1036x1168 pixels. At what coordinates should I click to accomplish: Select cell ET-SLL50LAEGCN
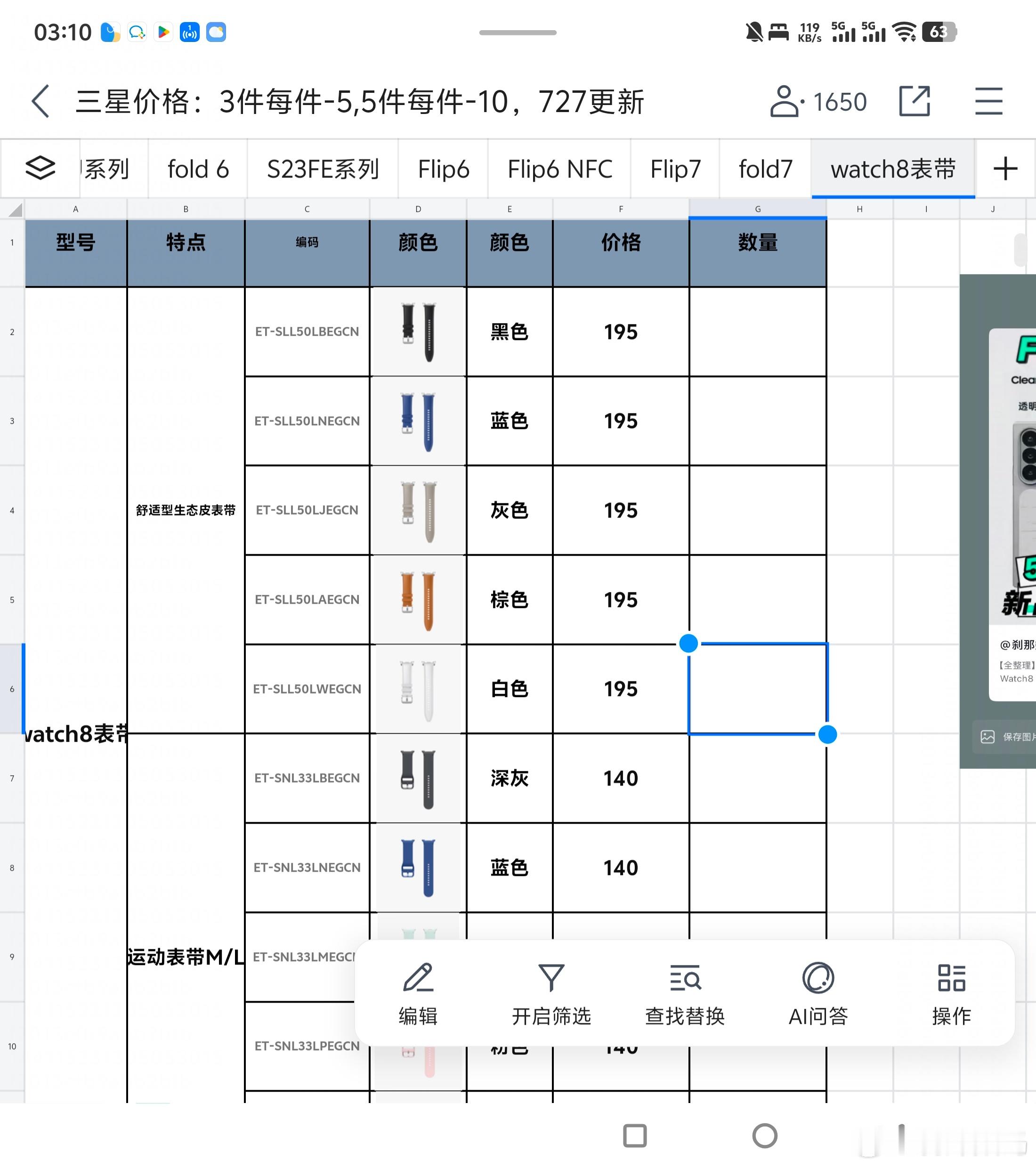(307, 600)
